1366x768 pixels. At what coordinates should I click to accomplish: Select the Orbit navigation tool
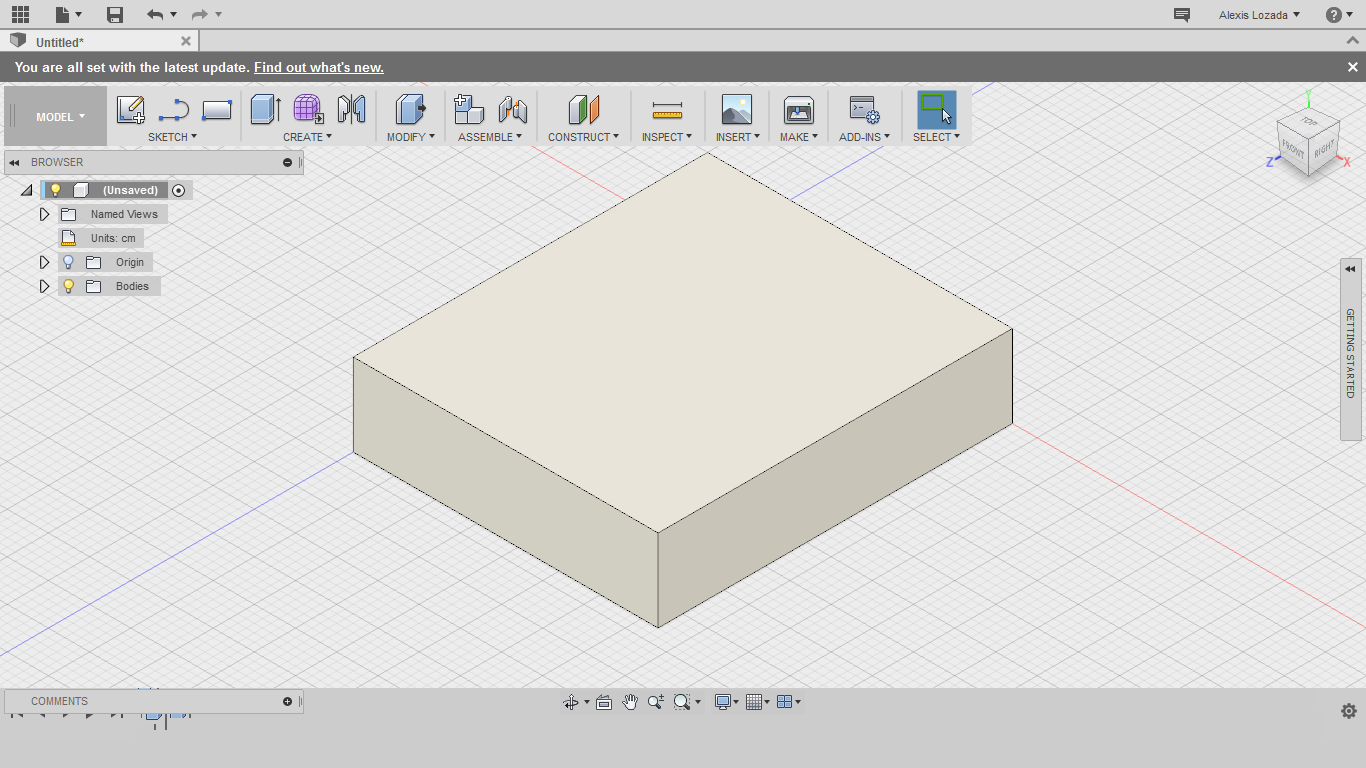tap(570, 702)
